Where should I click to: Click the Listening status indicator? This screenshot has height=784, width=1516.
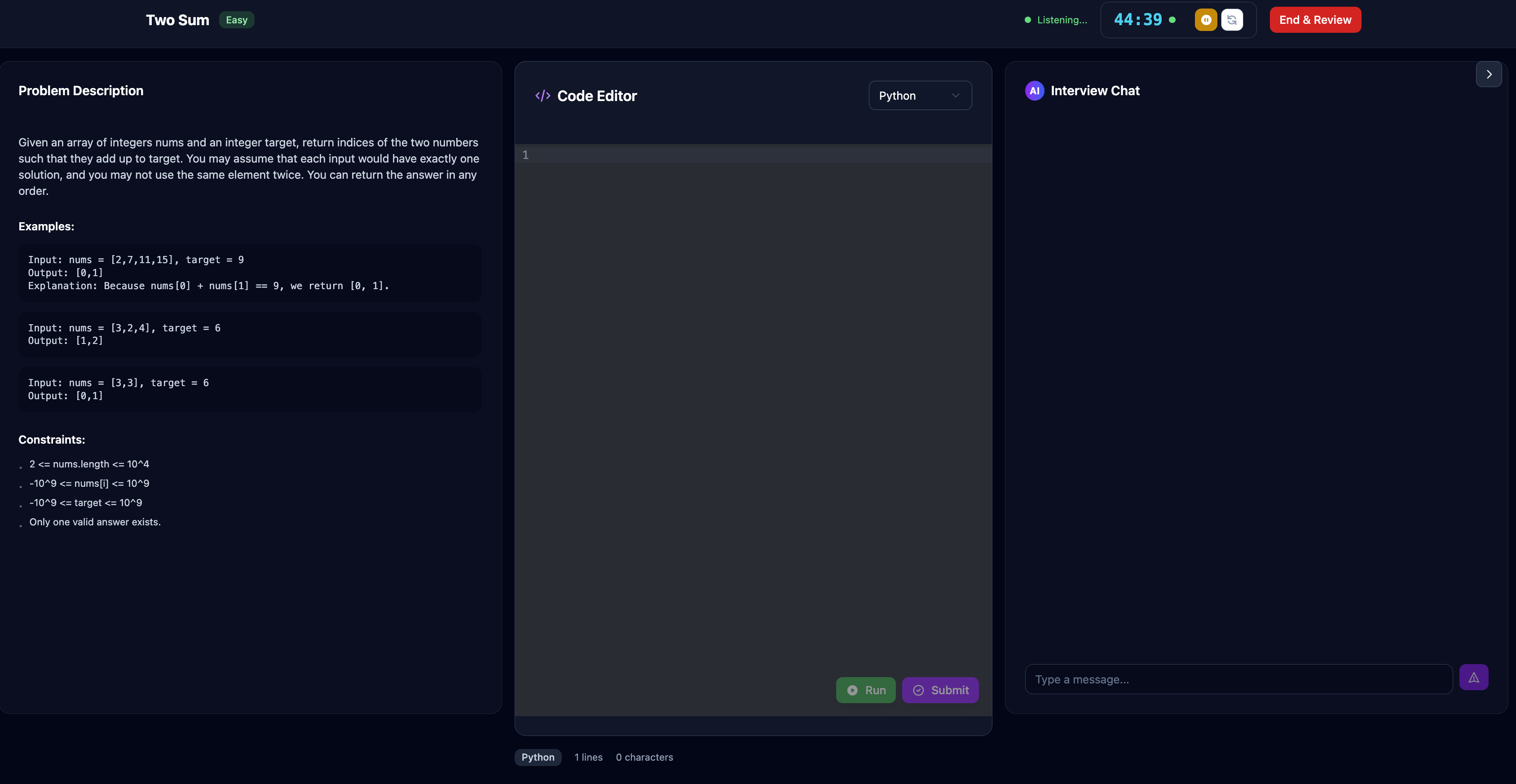pyautogui.click(x=1061, y=20)
